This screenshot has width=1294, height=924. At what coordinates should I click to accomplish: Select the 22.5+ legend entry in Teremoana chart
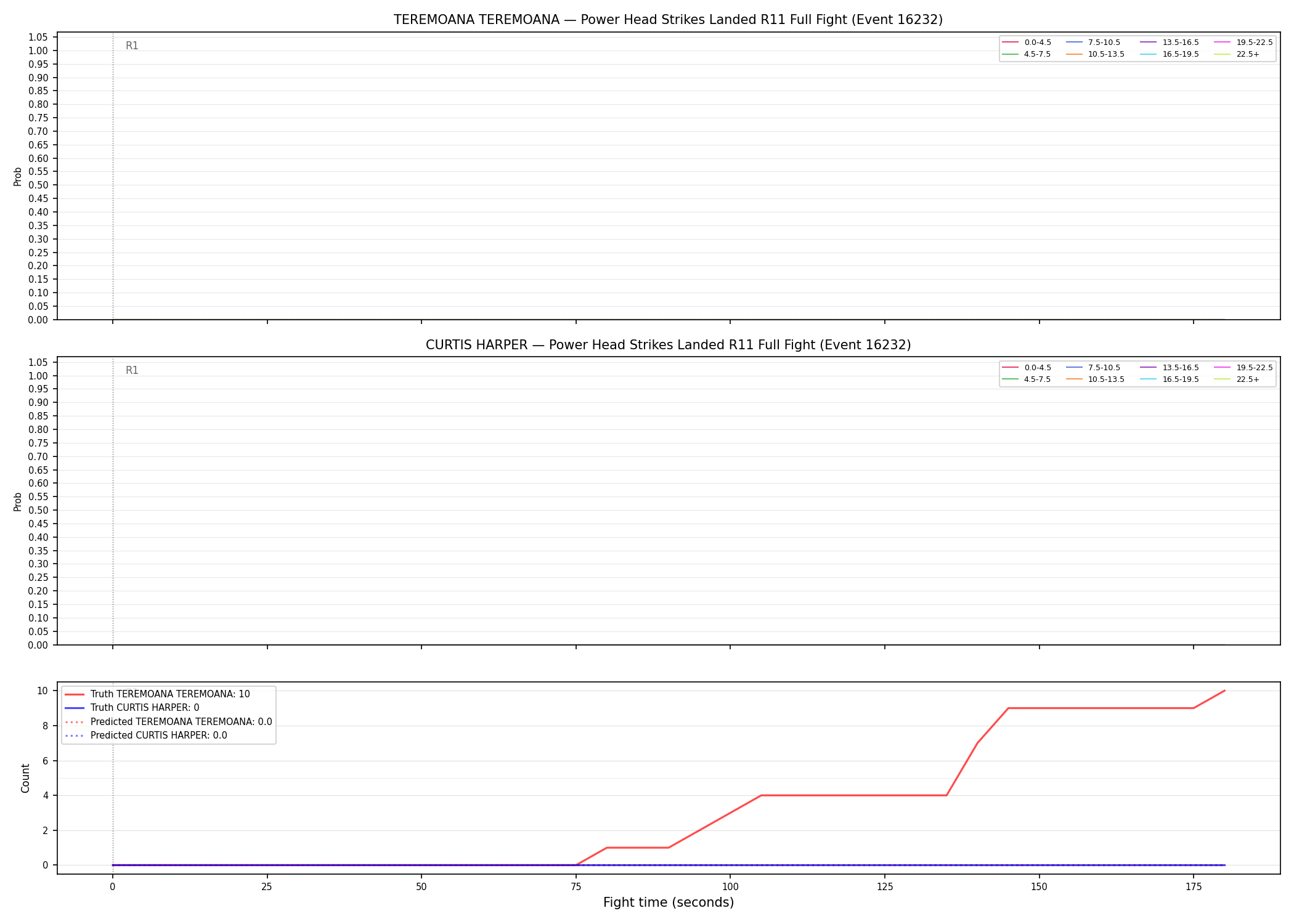coord(1237,54)
